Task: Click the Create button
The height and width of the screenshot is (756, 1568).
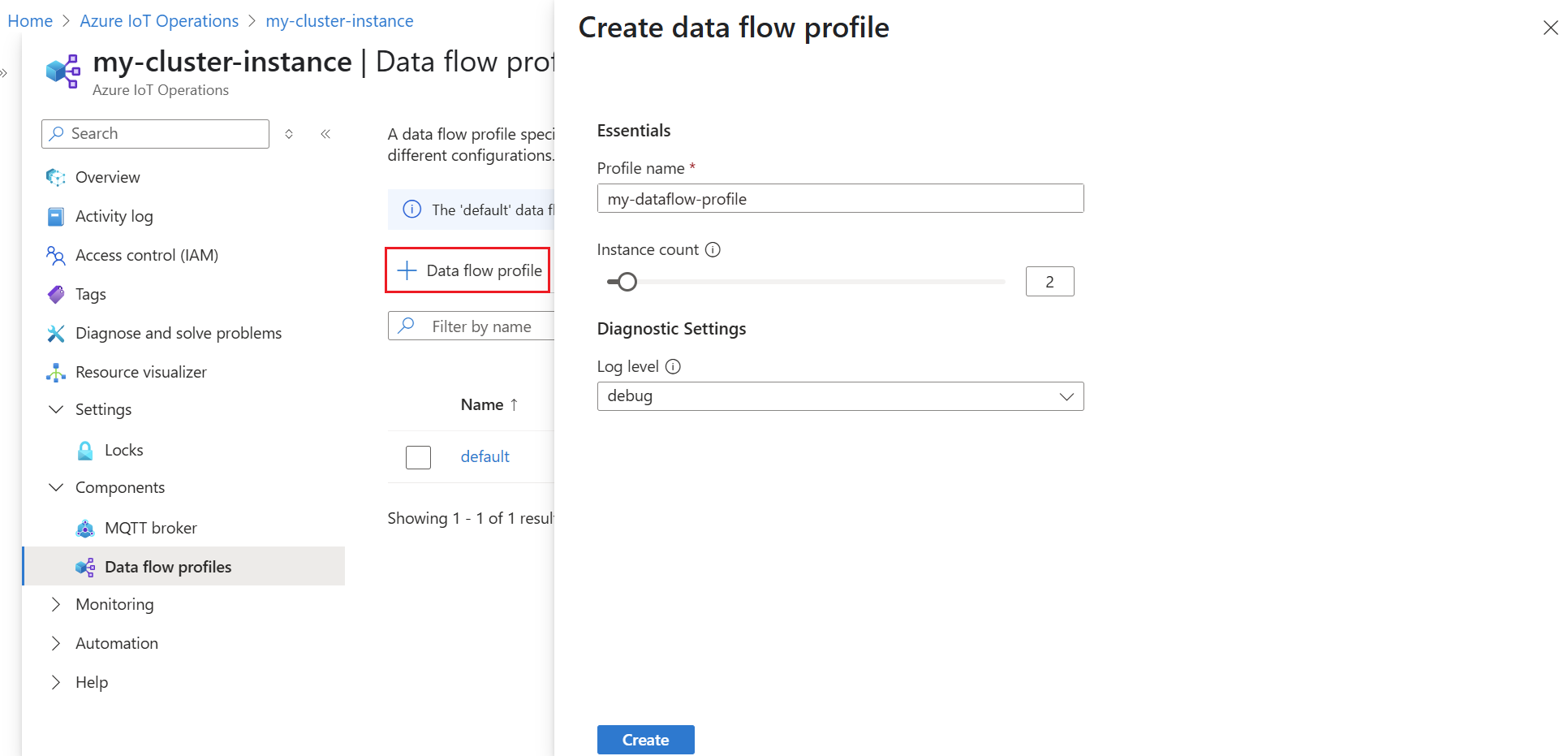Action: tap(645, 739)
